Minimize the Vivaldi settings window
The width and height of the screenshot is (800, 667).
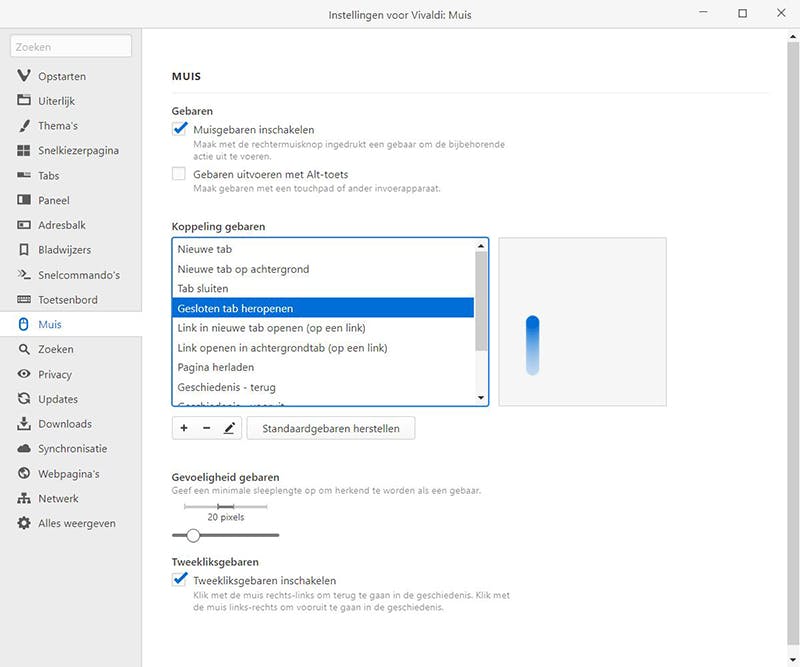click(x=704, y=13)
